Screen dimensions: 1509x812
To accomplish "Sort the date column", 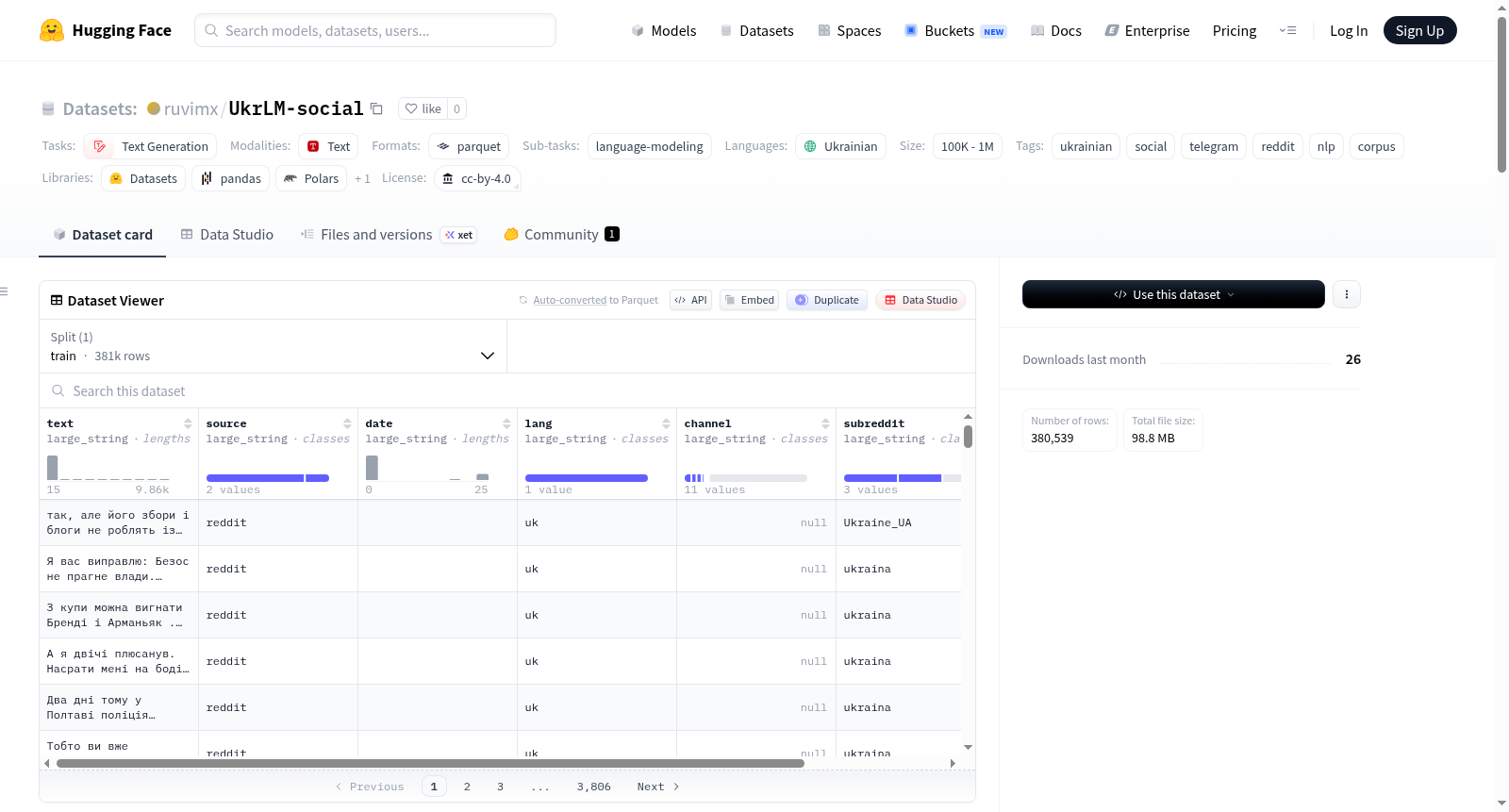I will tap(506, 423).
